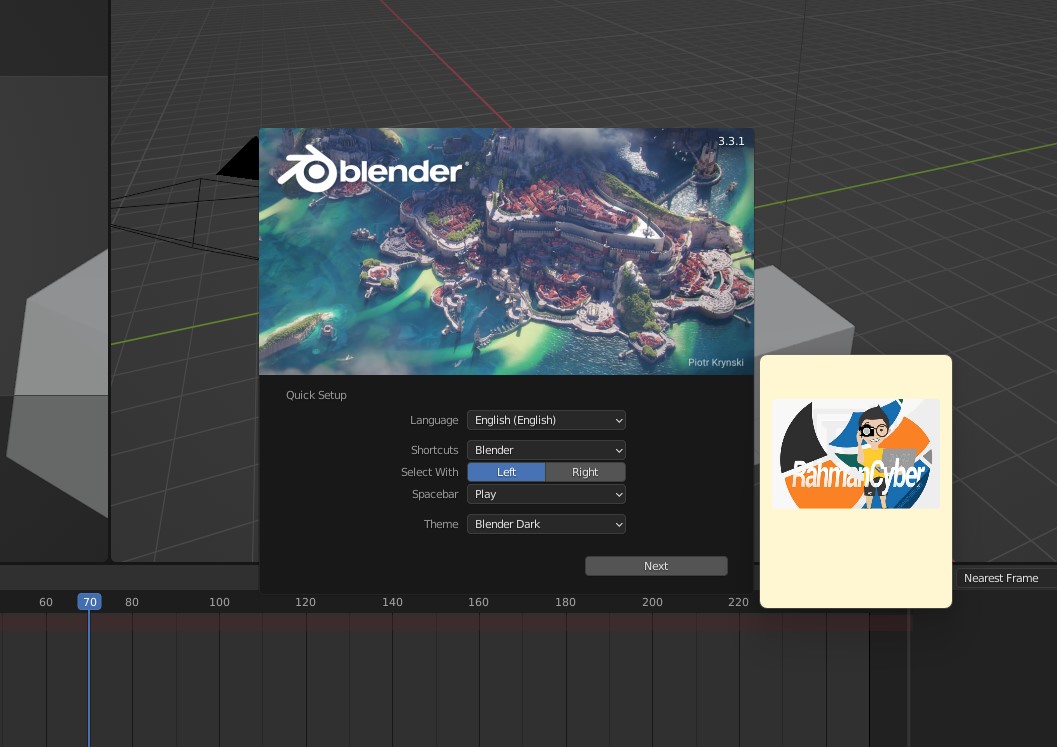Click the RahmanCyber logo image
This screenshot has height=747, width=1057.
[855, 453]
